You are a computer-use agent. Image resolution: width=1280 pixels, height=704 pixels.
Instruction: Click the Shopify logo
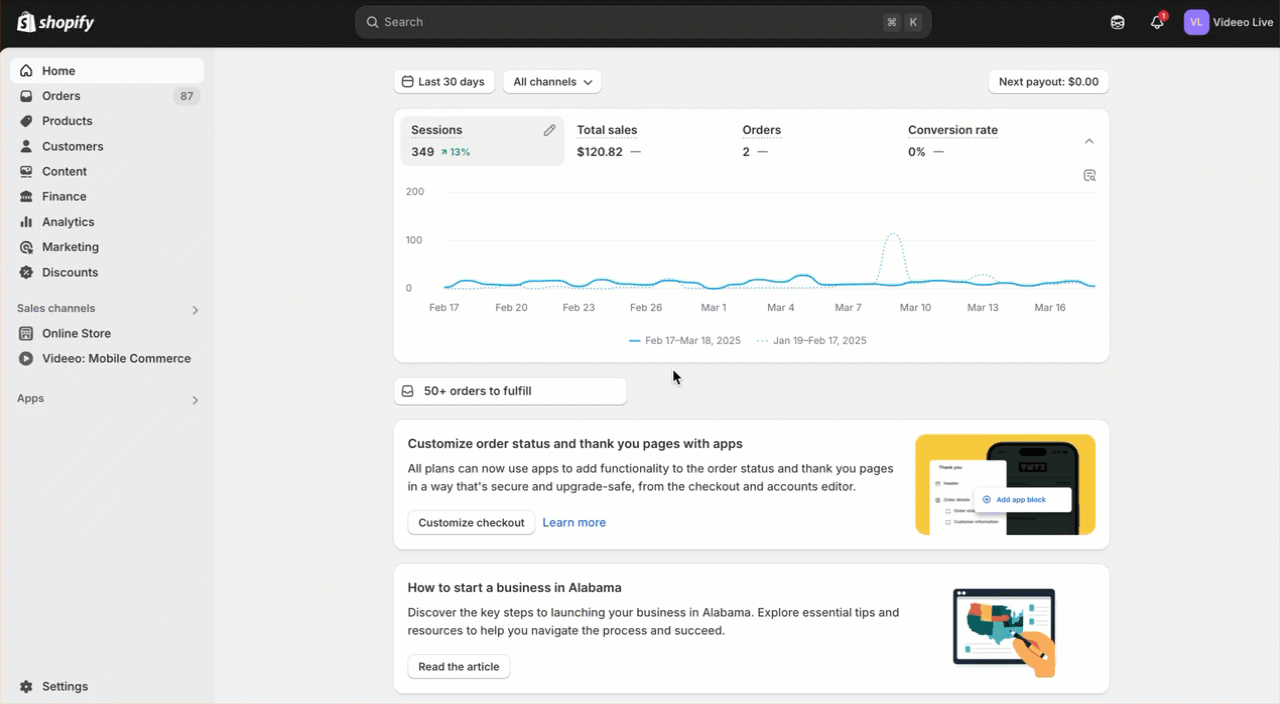tap(56, 22)
